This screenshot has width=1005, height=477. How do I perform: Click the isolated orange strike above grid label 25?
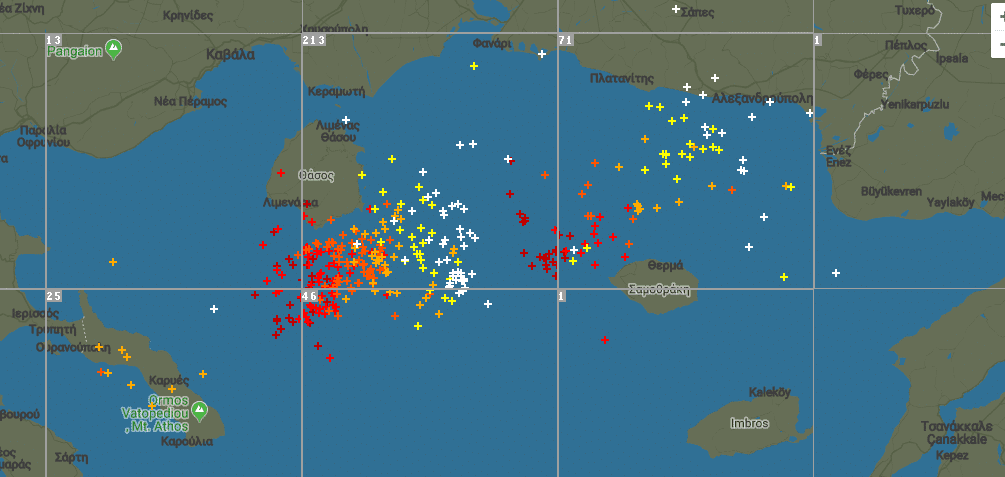click(x=113, y=262)
